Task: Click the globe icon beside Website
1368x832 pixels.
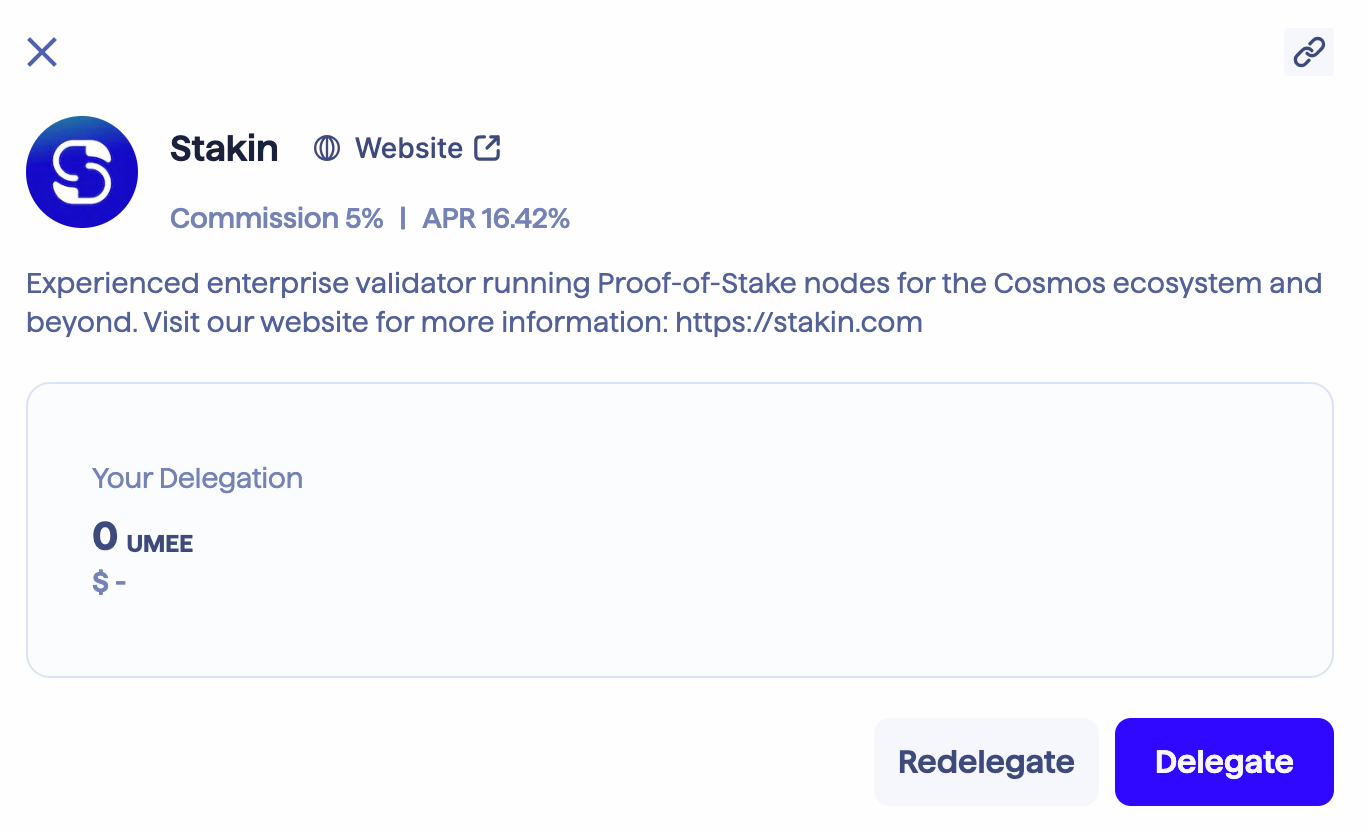Action: click(327, 149)
